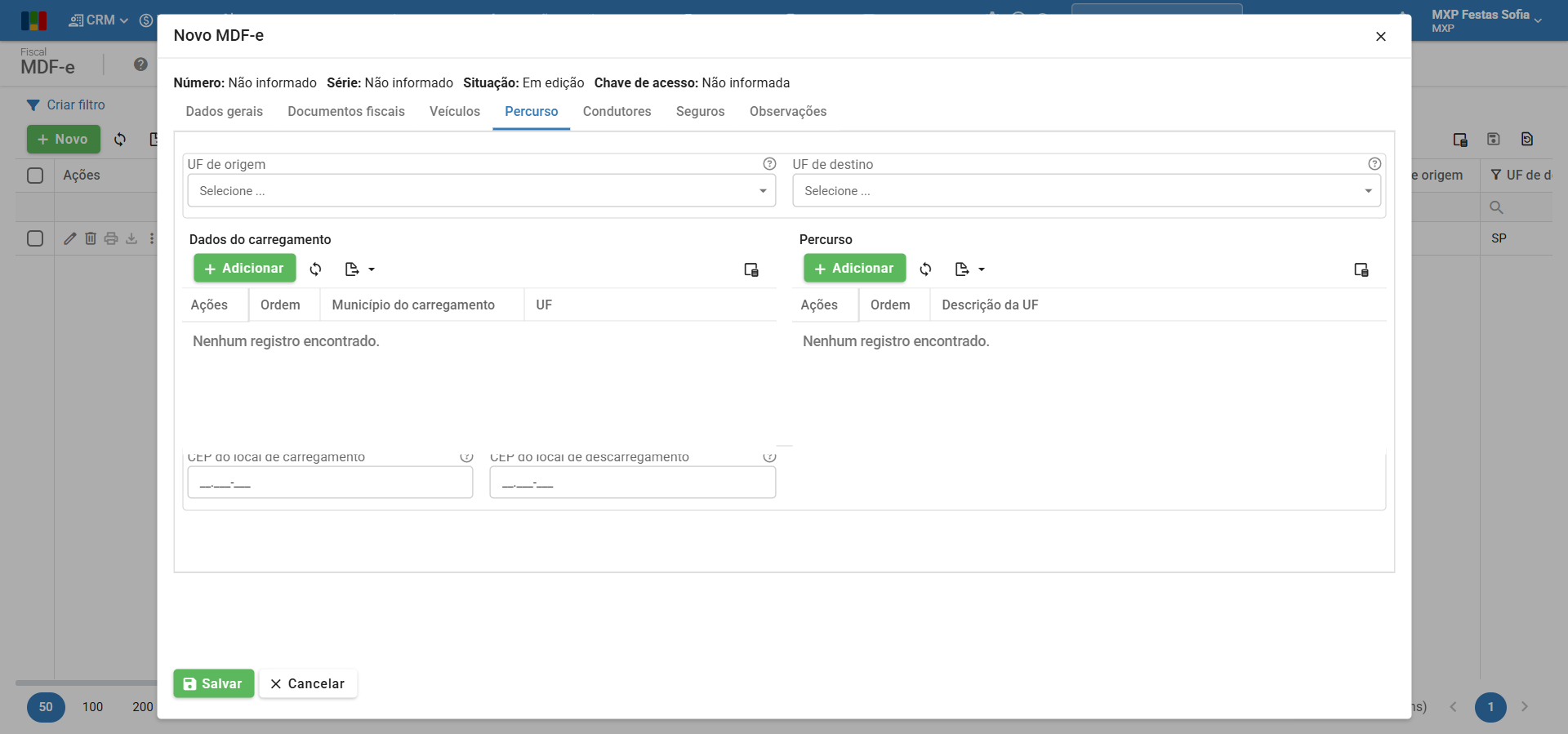Click the restore layout icon in main MDF-e toolbar
Image resolution: width=1568 pixels, height=734 pixels.
(x=1527, y=140)
